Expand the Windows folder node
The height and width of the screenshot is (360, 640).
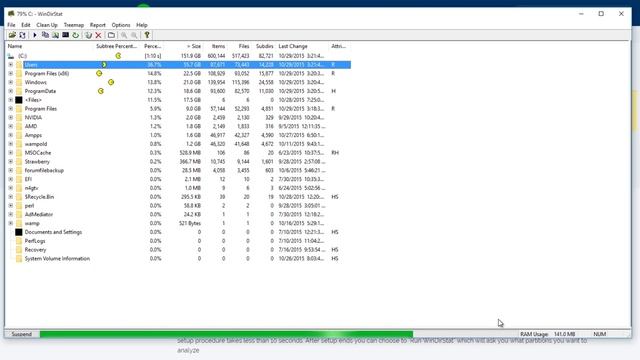coord(11,82)
